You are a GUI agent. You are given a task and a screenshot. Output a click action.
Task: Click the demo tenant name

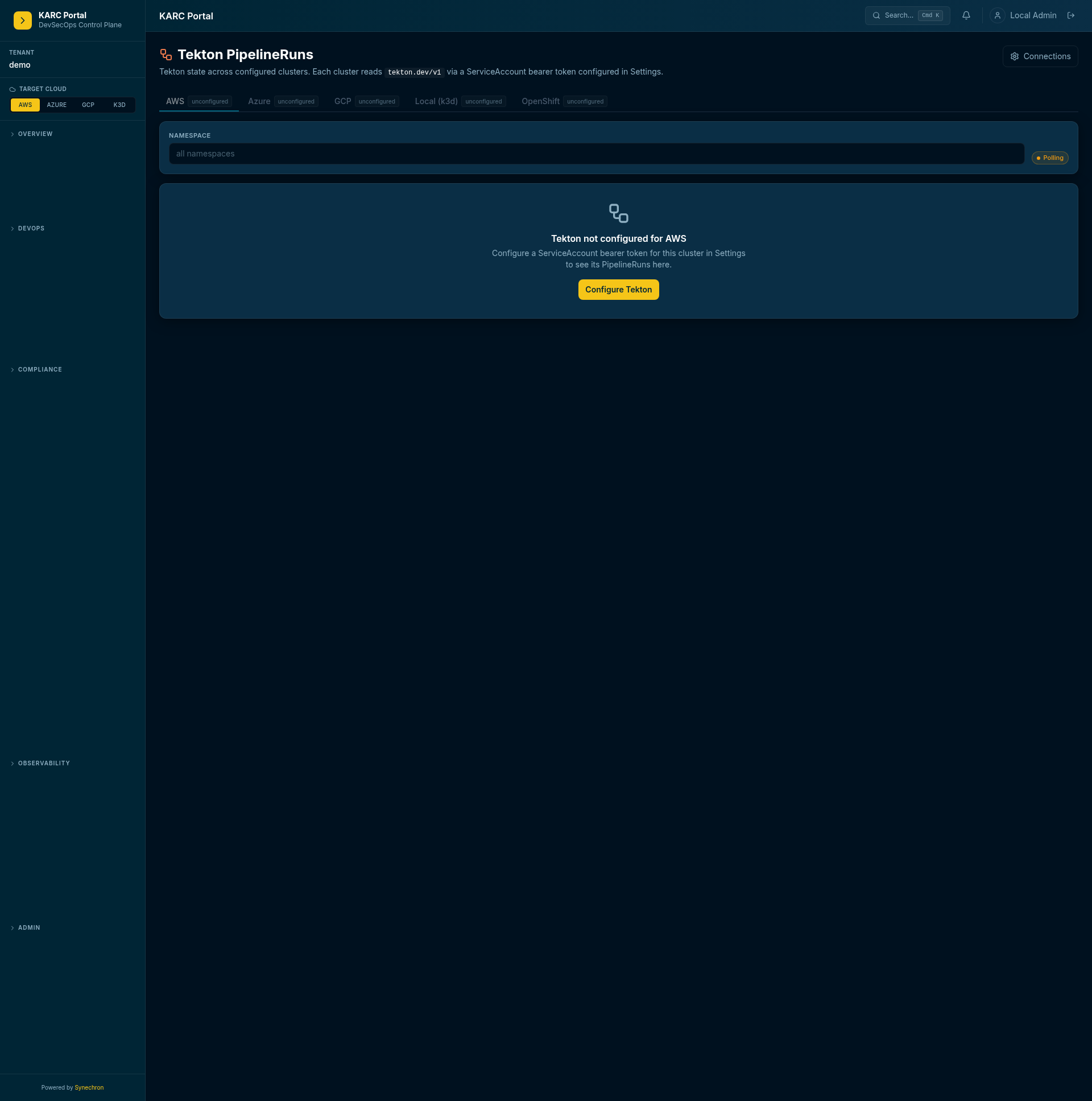coord(20,65)
